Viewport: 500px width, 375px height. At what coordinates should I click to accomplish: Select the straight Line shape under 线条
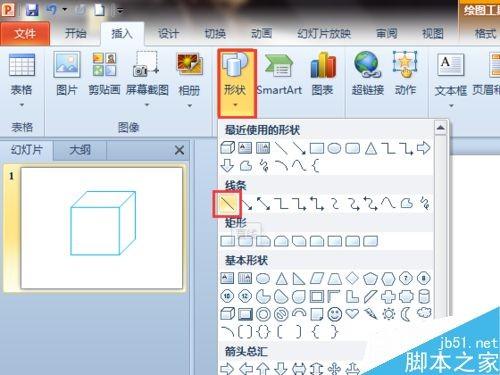pyautogui.click(x=227, y=203)
